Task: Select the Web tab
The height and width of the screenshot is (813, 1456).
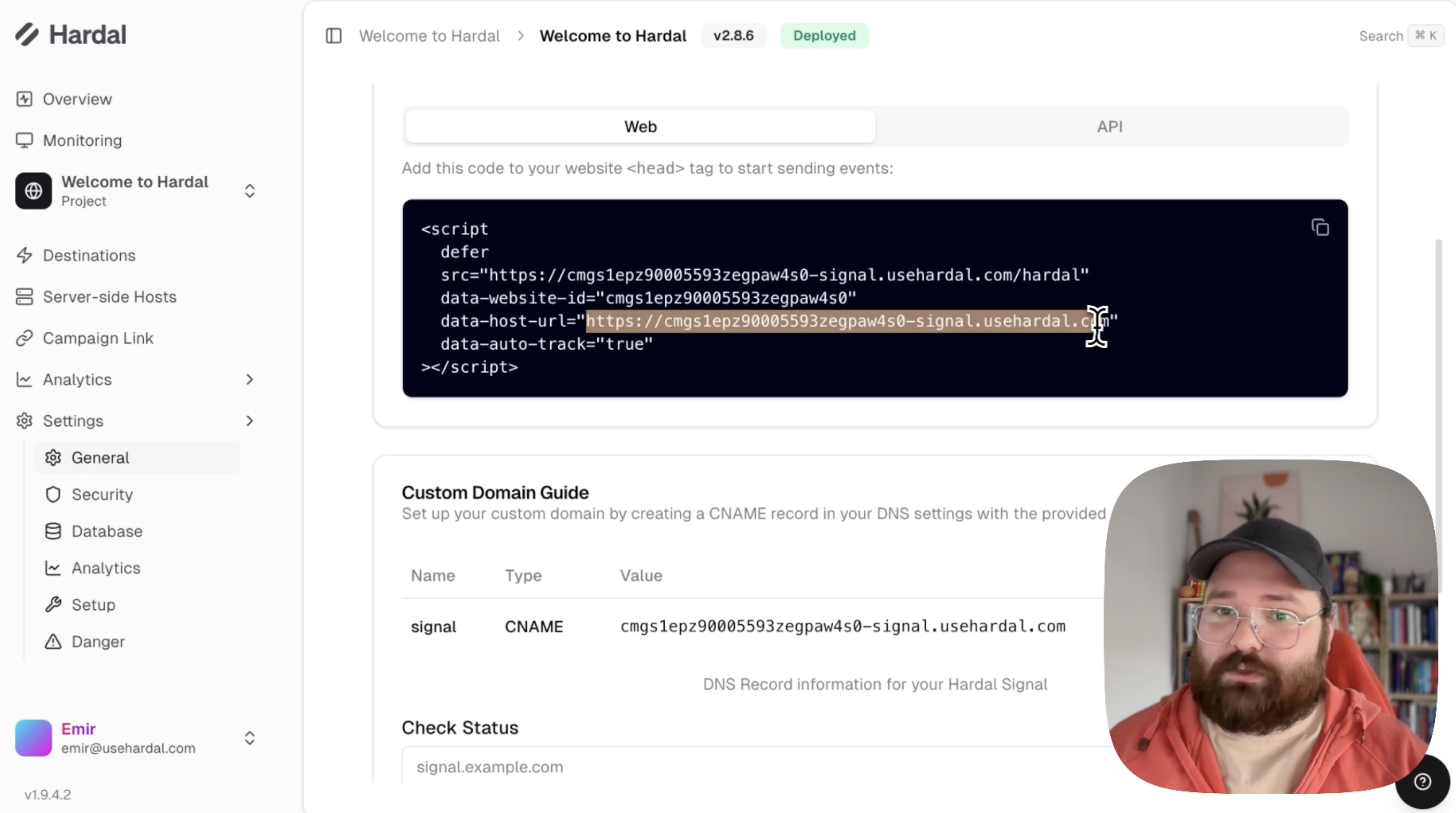Action: [640, 127]
